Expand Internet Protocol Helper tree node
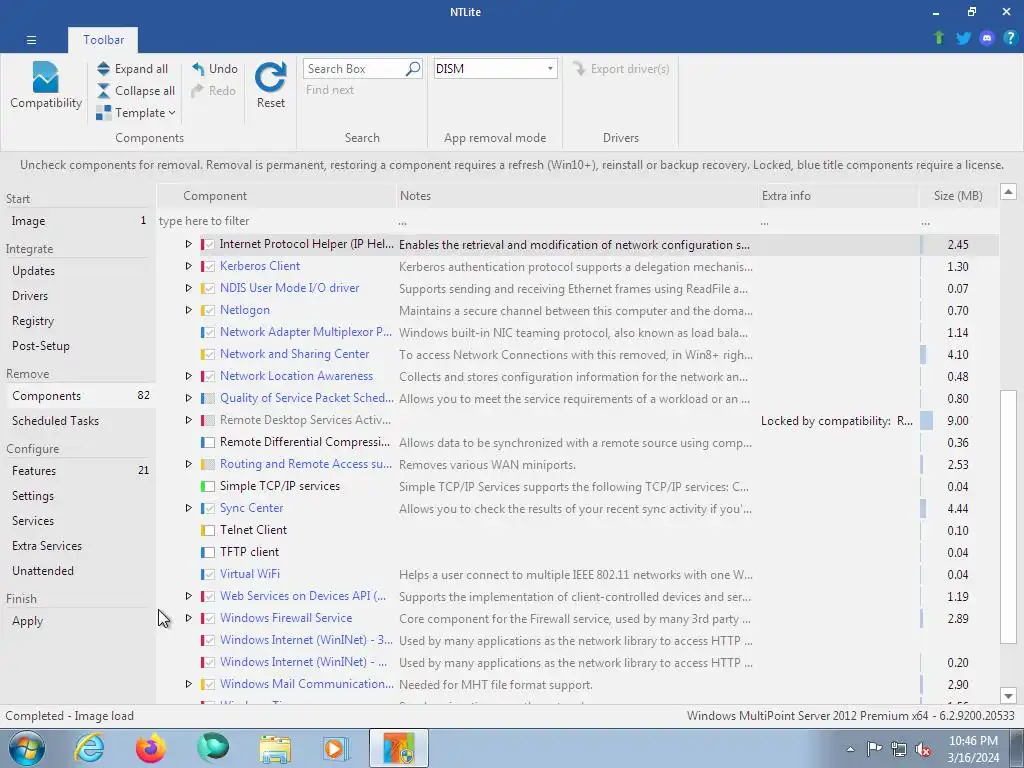 188,244
